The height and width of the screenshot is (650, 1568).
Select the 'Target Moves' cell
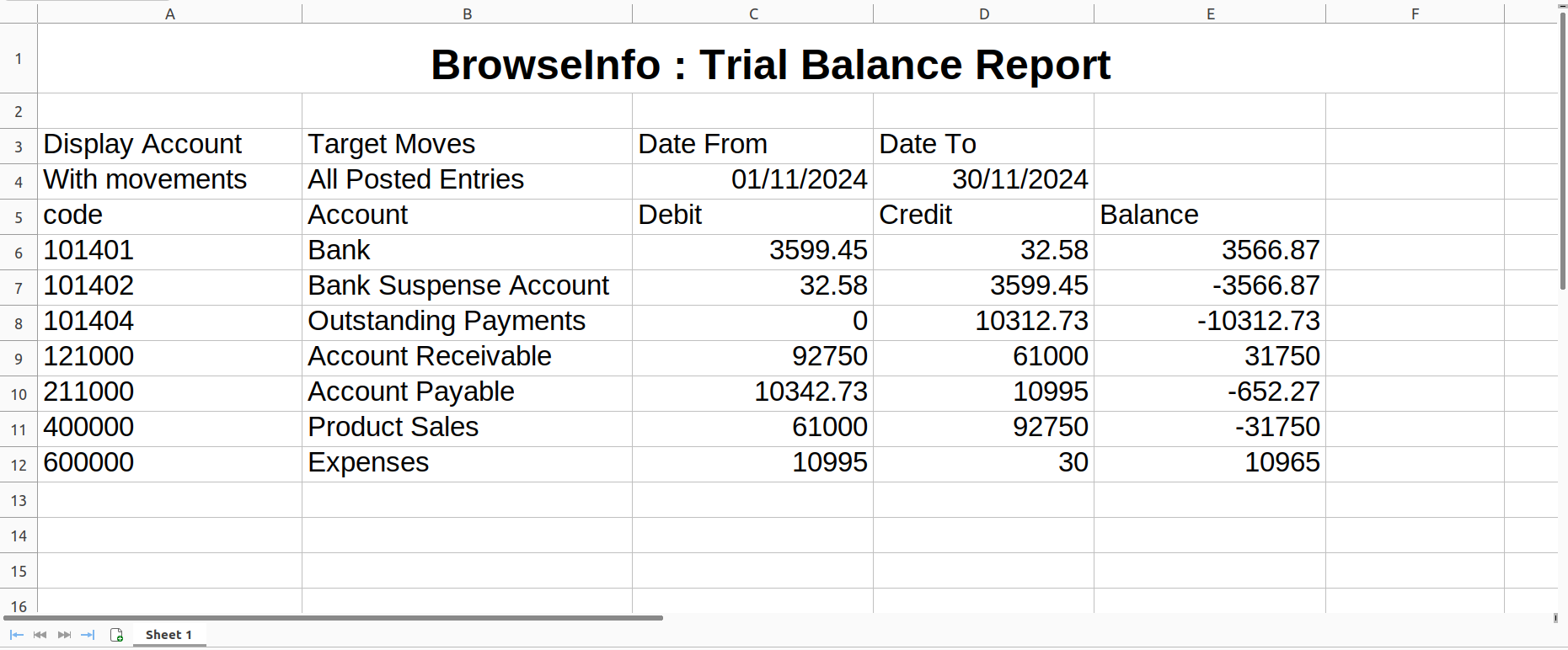pyautogui.click(x=468, y=146)
